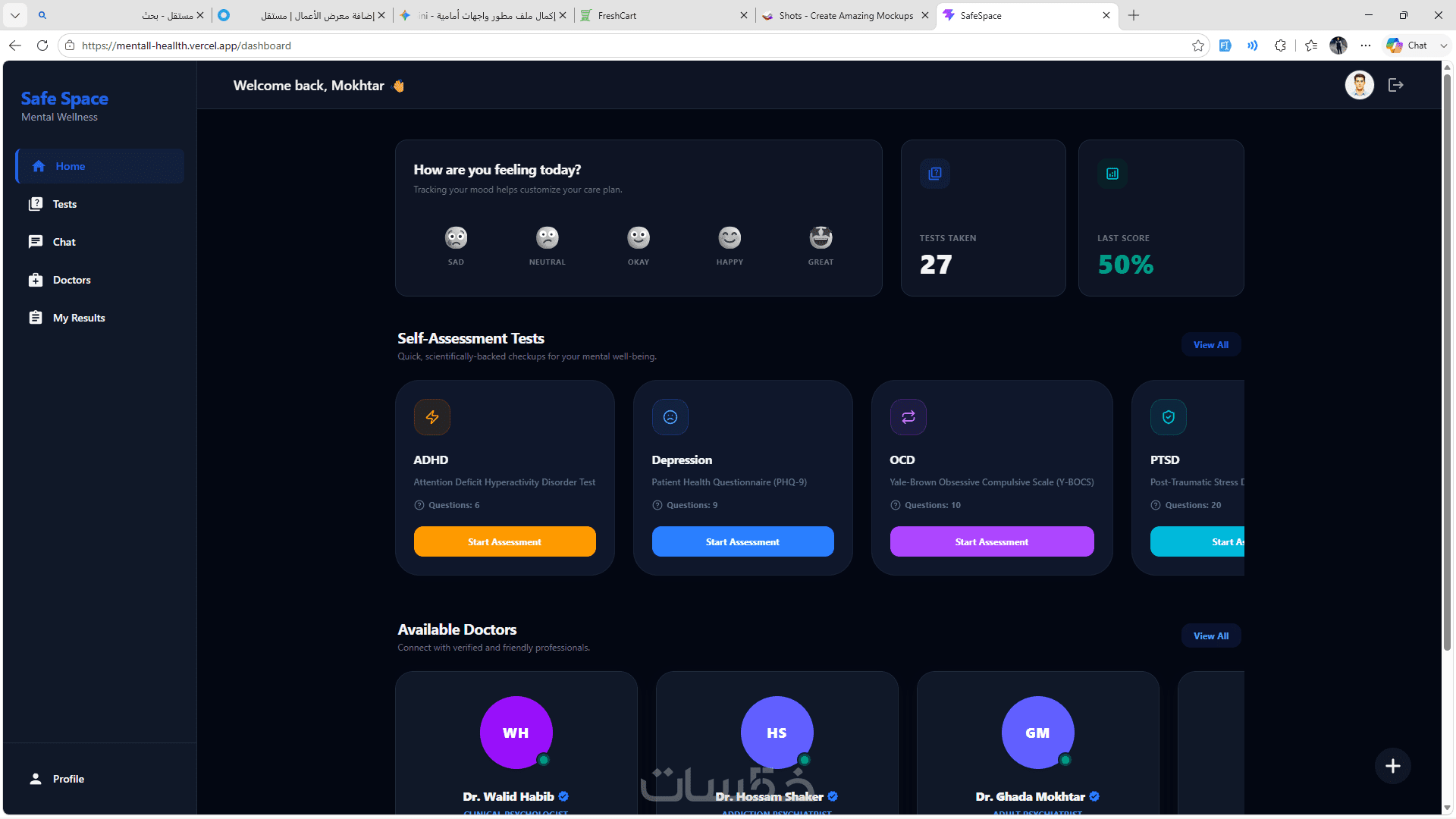Click the TESTS TAKEN value 27
Viewport: 1456px width, 819px height.
click(x=936, y=265)
